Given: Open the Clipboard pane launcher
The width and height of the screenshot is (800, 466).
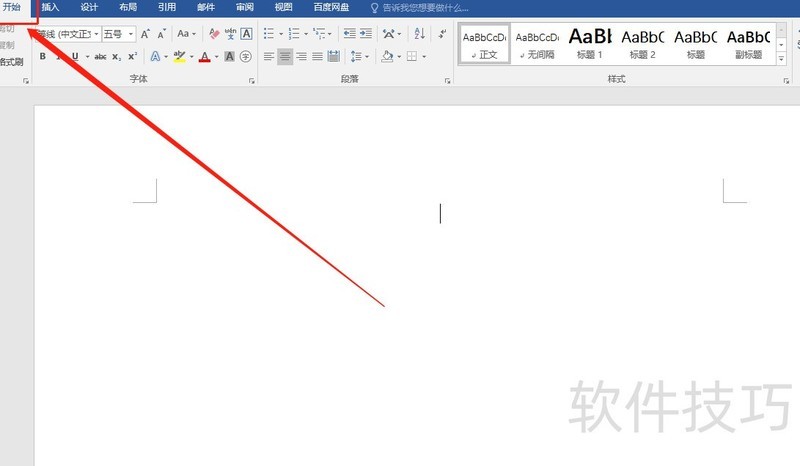Looking at the screenshot, I should point(26,81).
